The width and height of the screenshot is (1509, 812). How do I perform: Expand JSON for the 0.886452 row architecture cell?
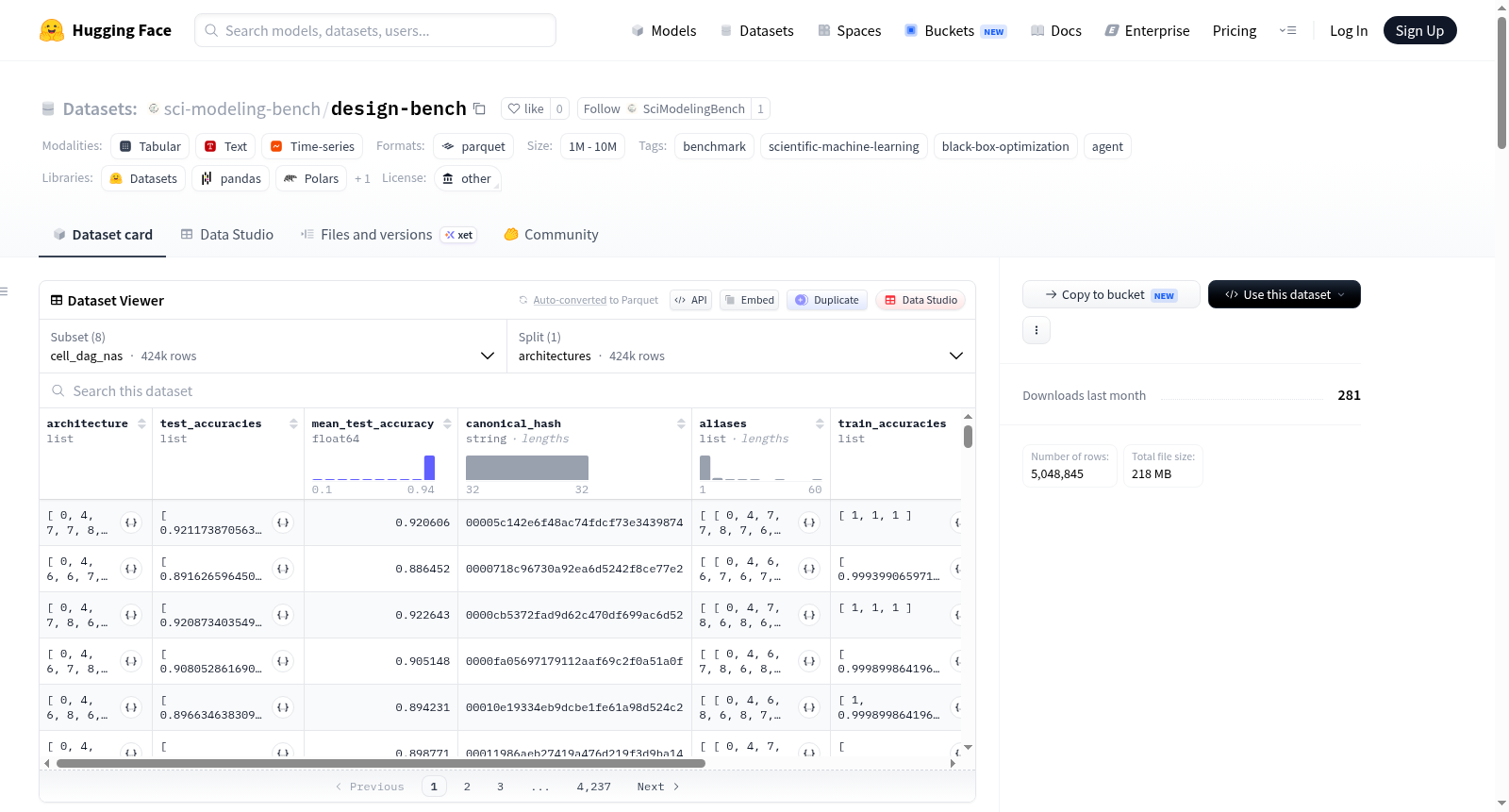(x=131, y=569)
